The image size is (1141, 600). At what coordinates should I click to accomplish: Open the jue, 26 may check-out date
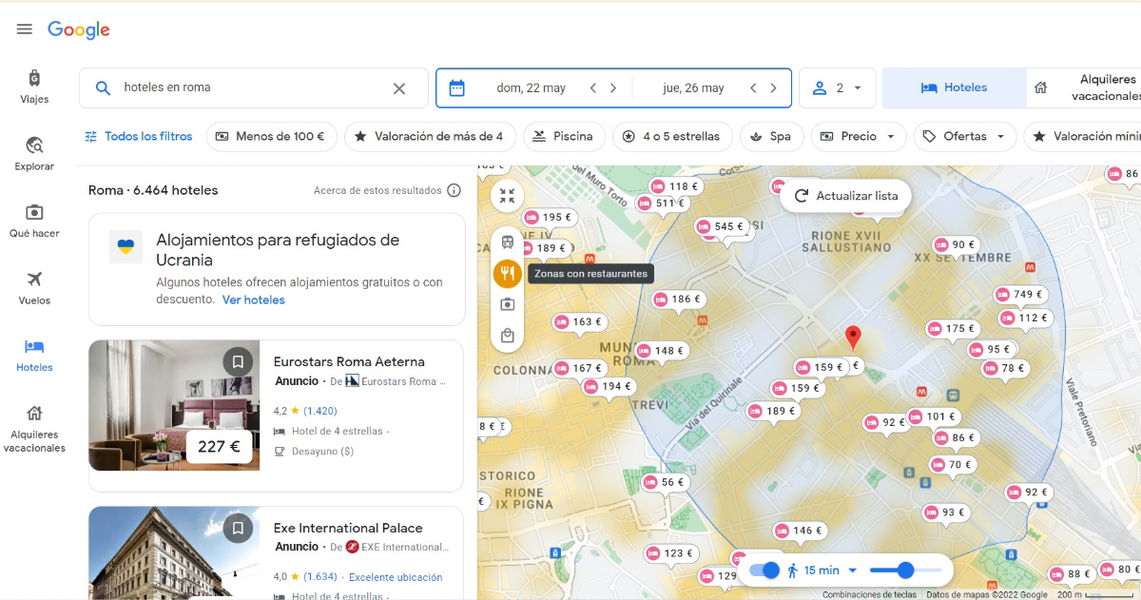click(x=693, y=88)
